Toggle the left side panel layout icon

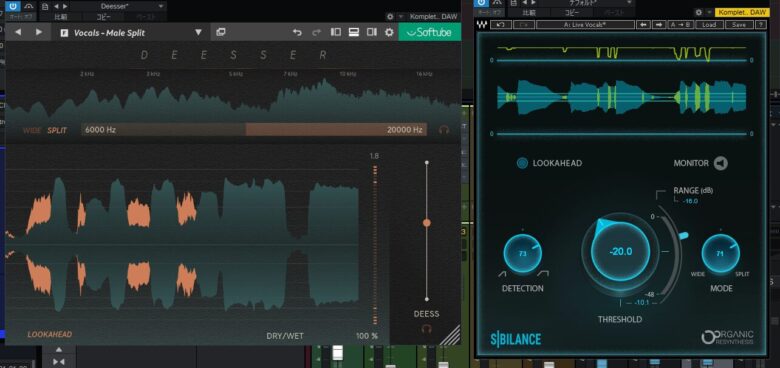tap(336, 32)
